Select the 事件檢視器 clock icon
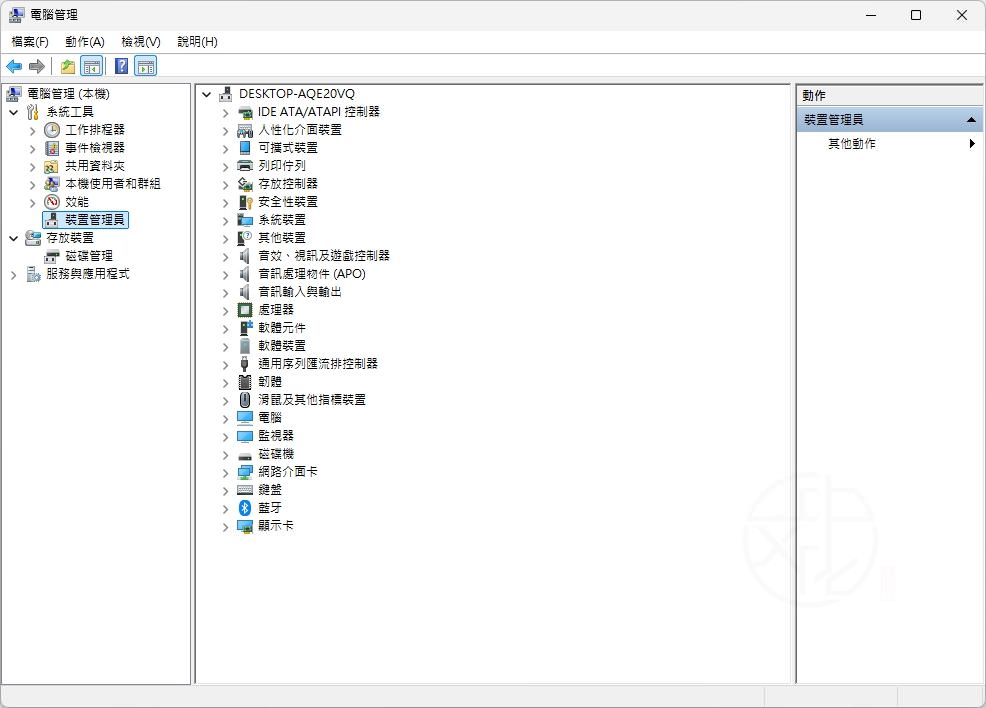986x708 pixels. [x=50, y=148]
